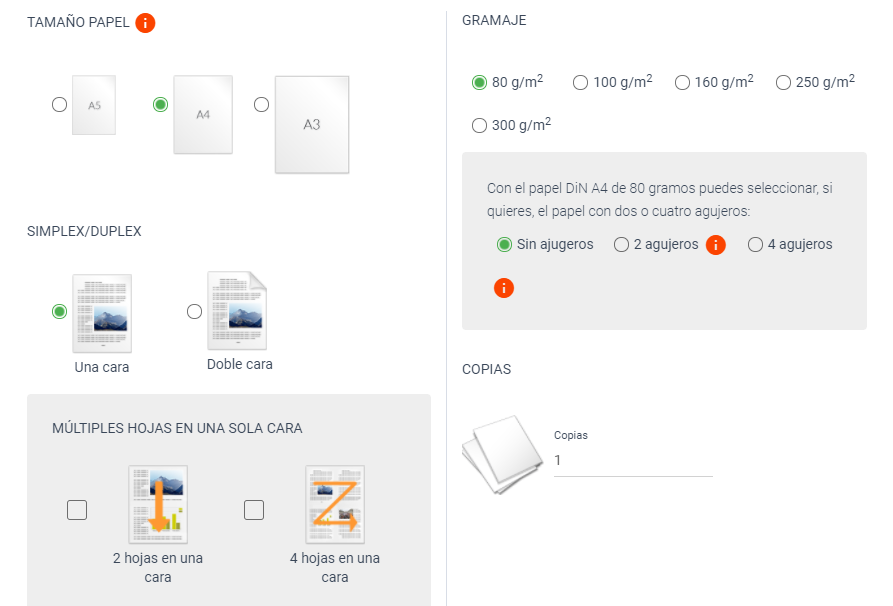The width and height of the screenshot is (893, 606).
Task: Click the A3 paper size image
Action: (x=312, y=124)
